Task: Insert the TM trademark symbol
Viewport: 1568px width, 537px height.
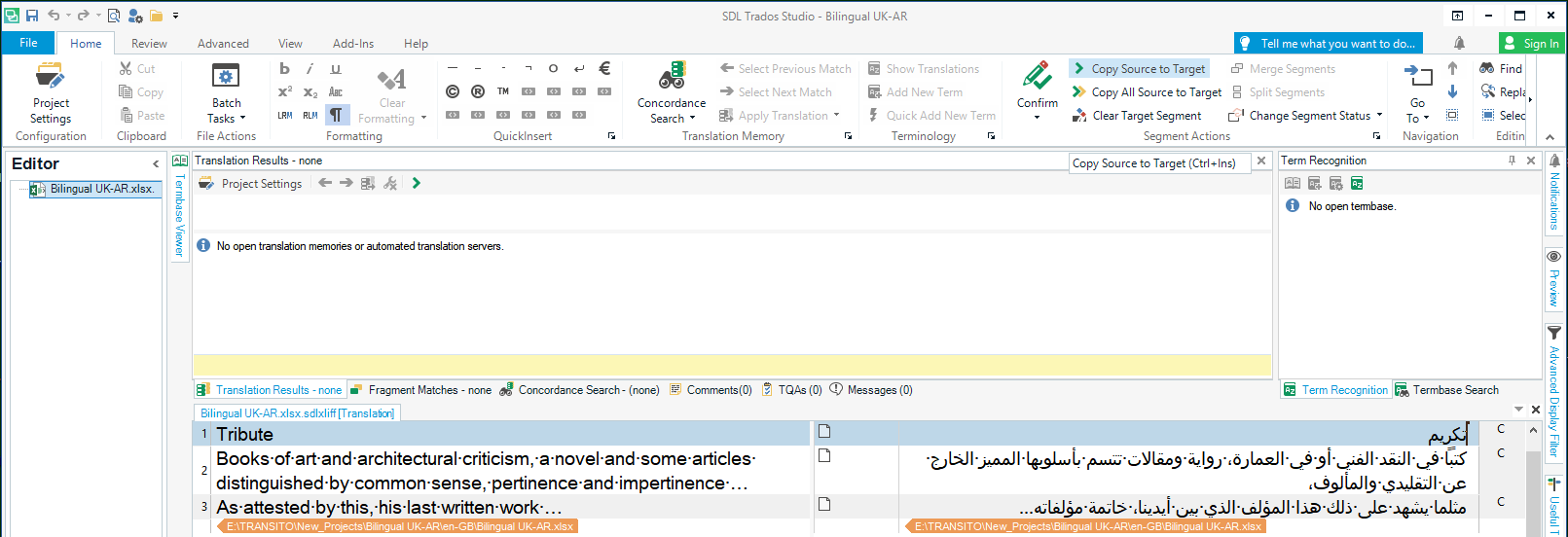Action: tap(503, 91)
